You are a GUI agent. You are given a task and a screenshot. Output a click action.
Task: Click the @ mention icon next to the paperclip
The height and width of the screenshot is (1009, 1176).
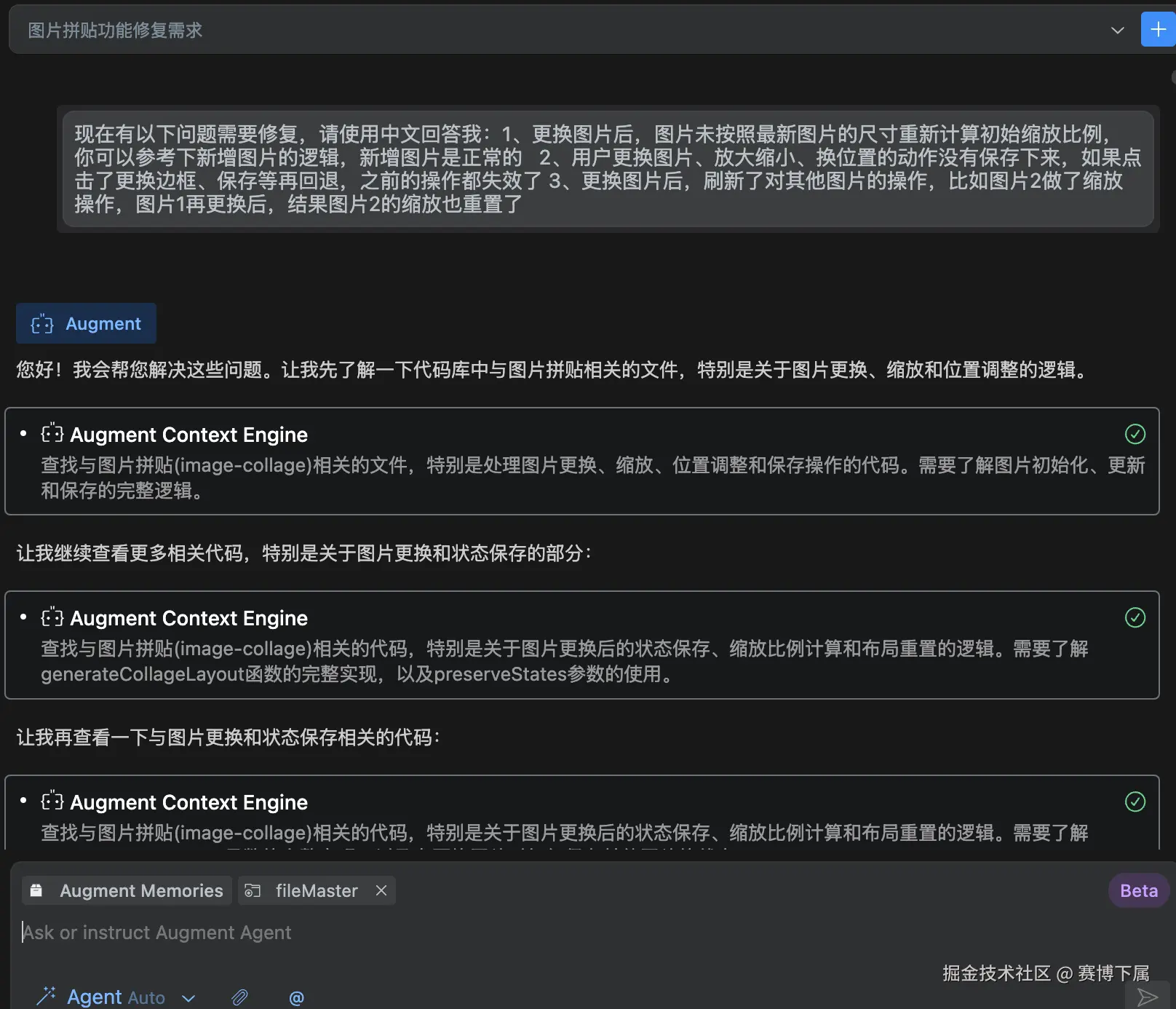coord(296,997)
